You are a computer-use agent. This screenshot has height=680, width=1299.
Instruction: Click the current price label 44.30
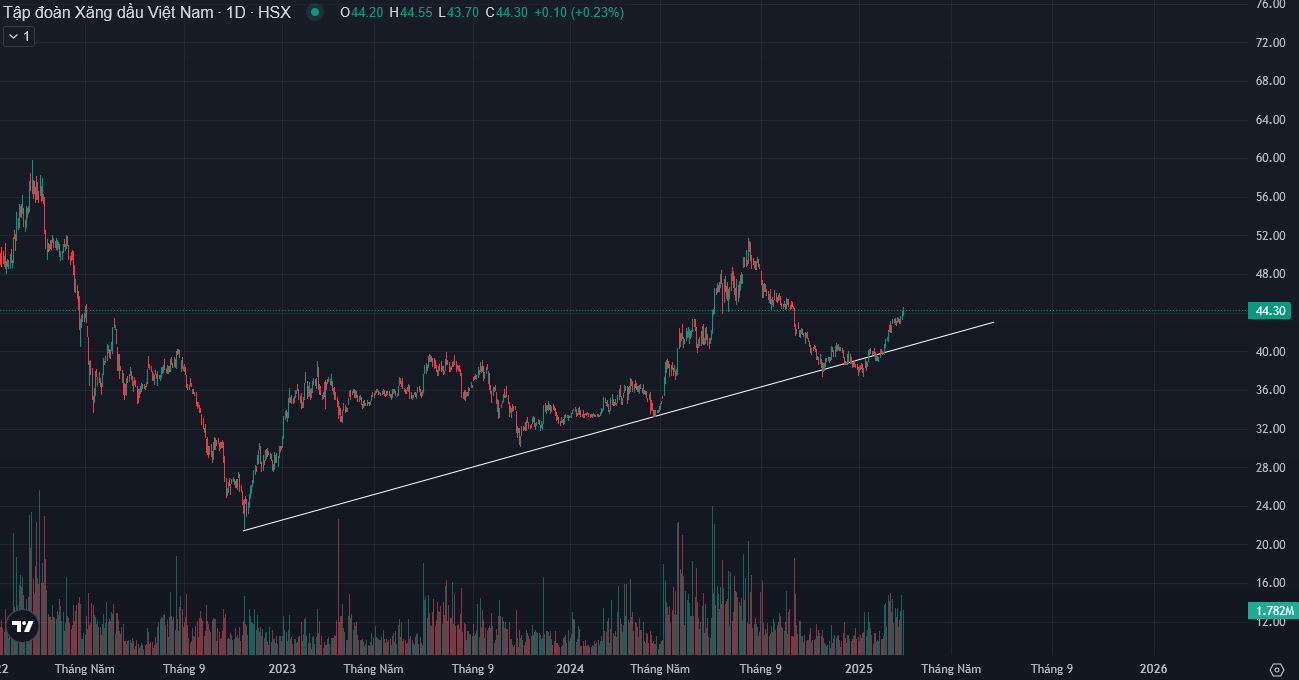point(1270,311)
